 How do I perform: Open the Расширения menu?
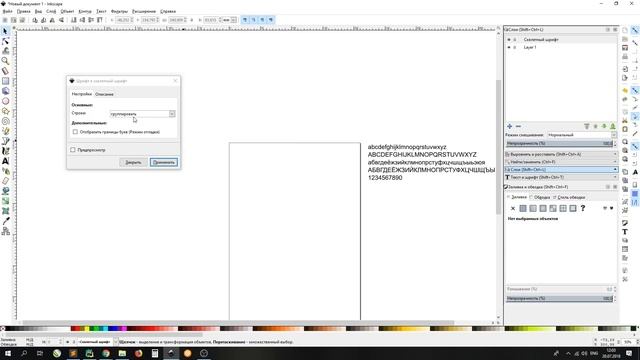tap(144, 11)
